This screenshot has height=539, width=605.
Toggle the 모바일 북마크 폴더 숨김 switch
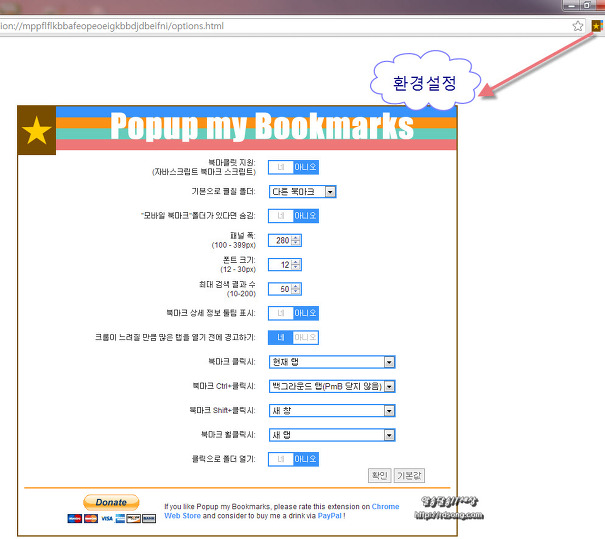[294, 215]
